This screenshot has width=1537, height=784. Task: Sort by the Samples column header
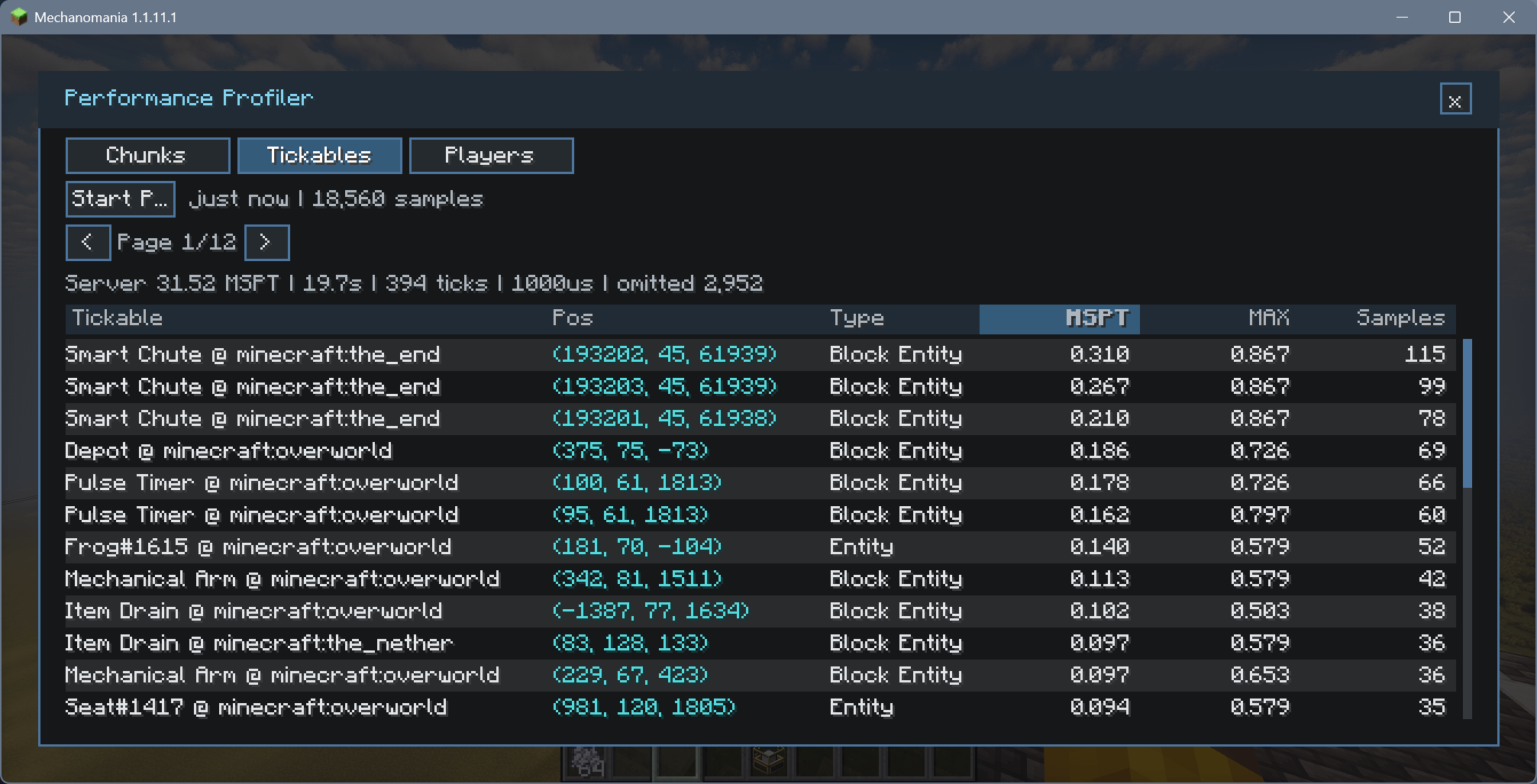(x=1400, y=318)
